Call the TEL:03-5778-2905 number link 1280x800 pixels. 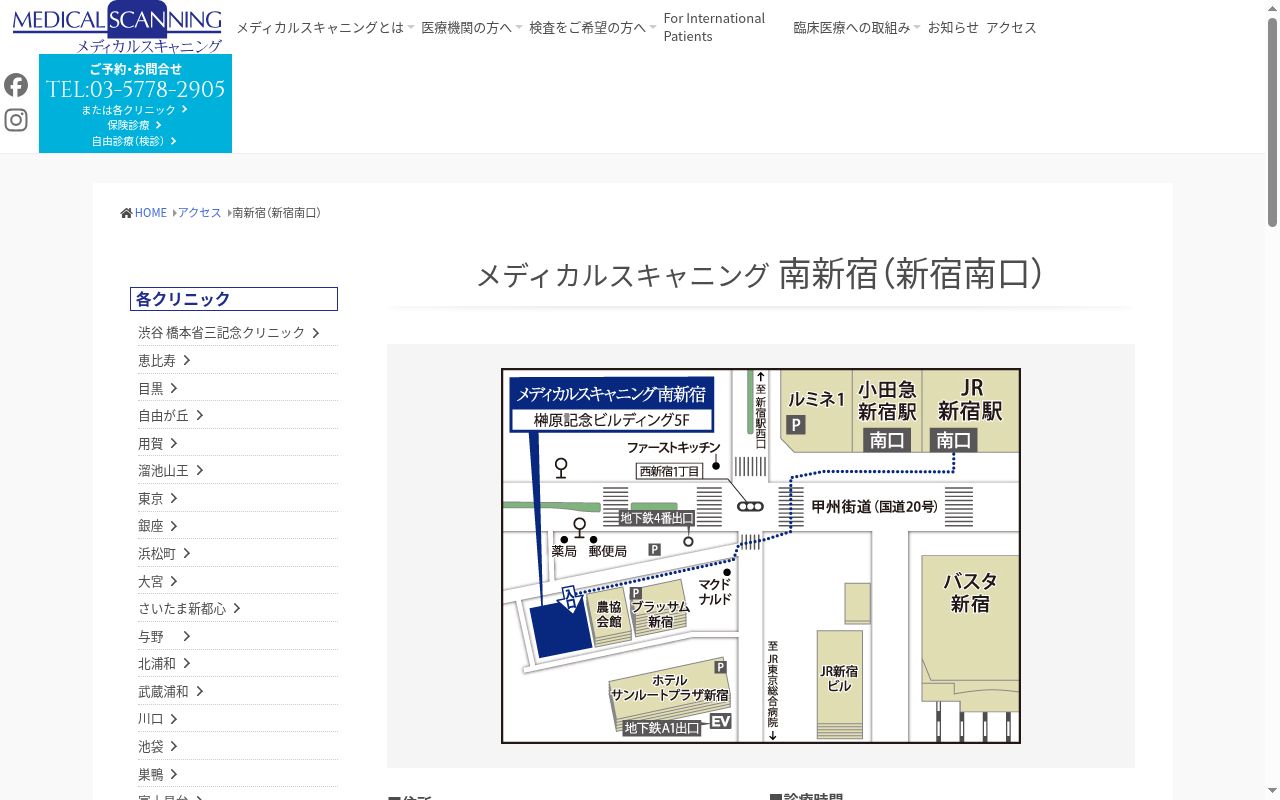135,89
